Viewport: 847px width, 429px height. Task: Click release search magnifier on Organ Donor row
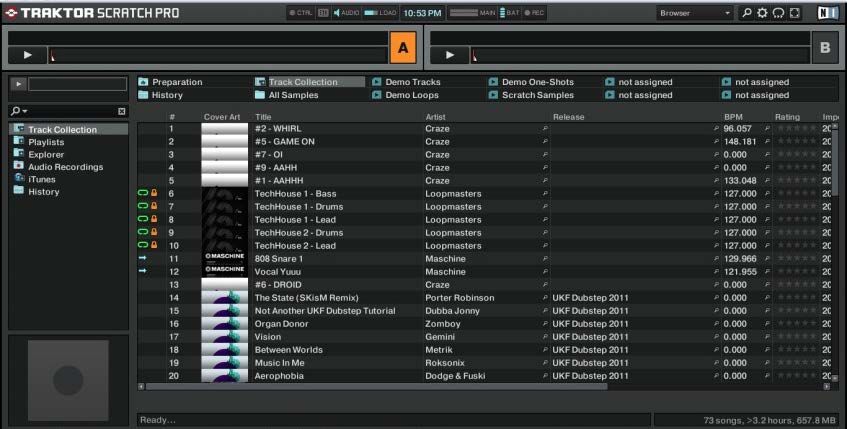[716, 324]
